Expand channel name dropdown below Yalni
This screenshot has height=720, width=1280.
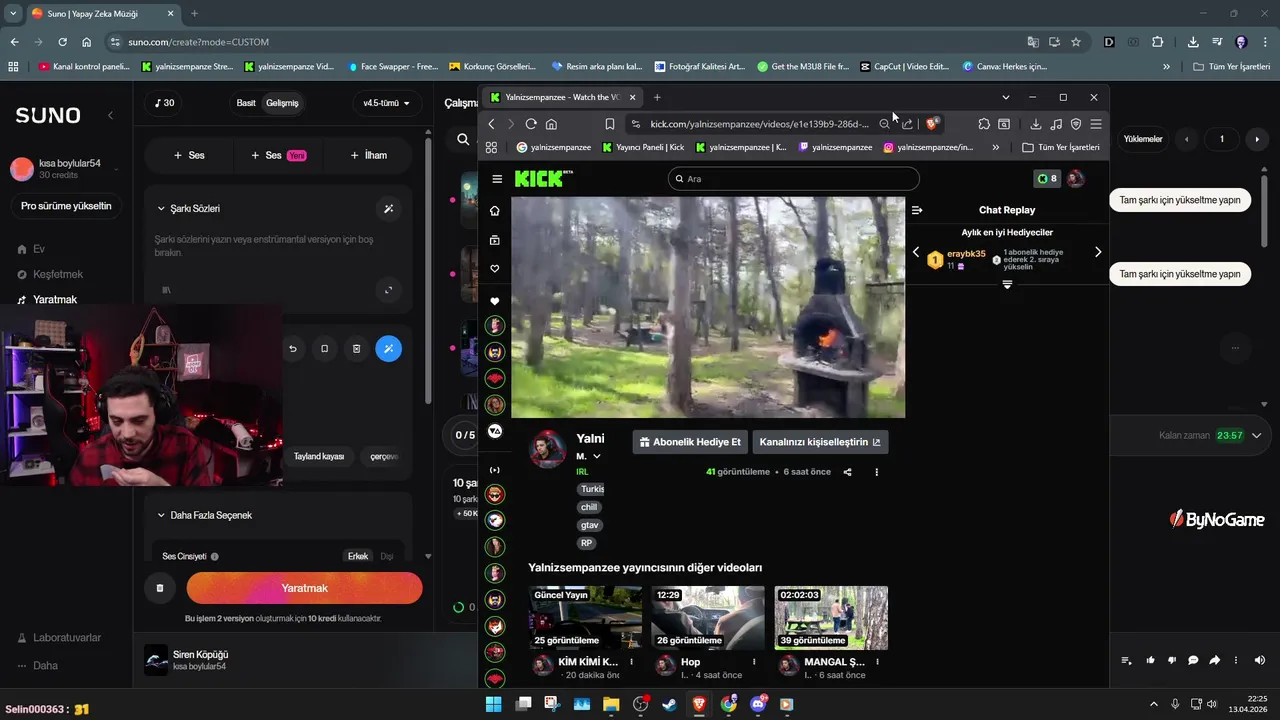click(x=597, y=457)
